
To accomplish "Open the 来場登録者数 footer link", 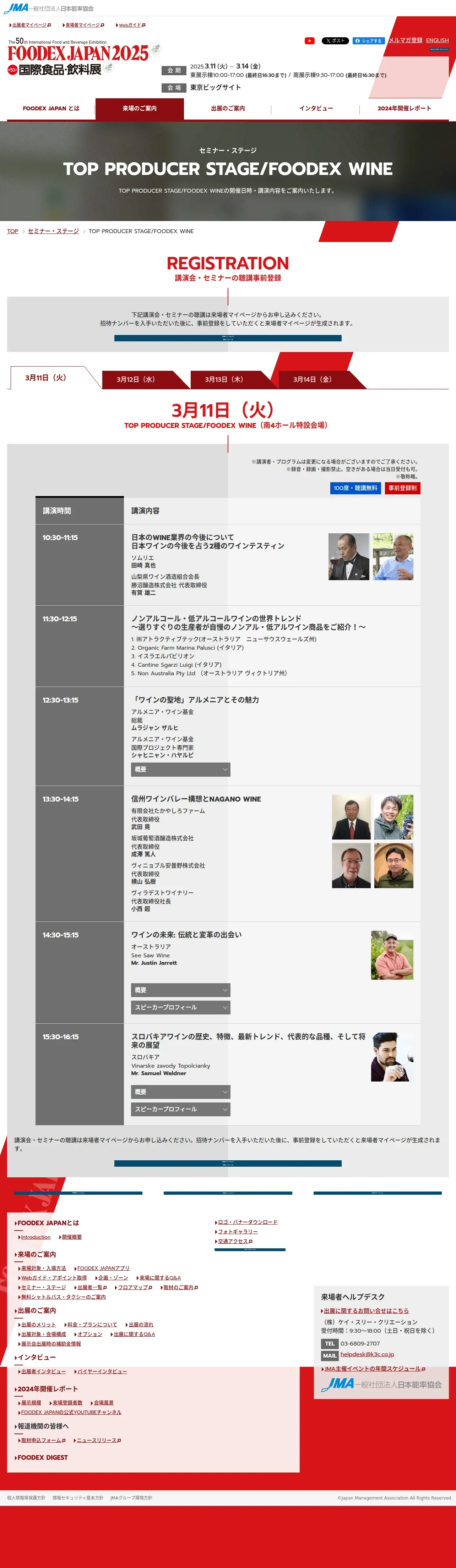I will [x=66, y=1403].
